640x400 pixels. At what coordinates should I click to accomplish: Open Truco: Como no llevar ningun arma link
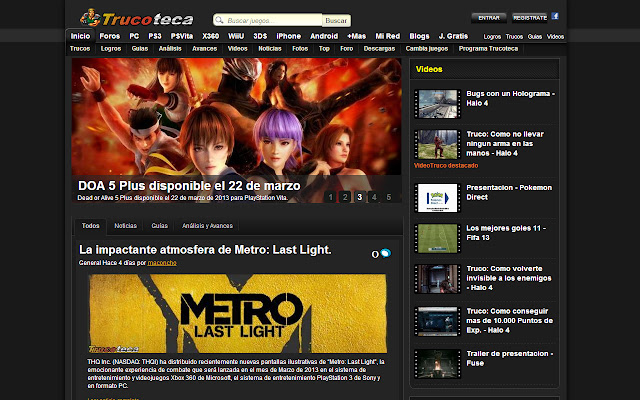coord(505,144)
